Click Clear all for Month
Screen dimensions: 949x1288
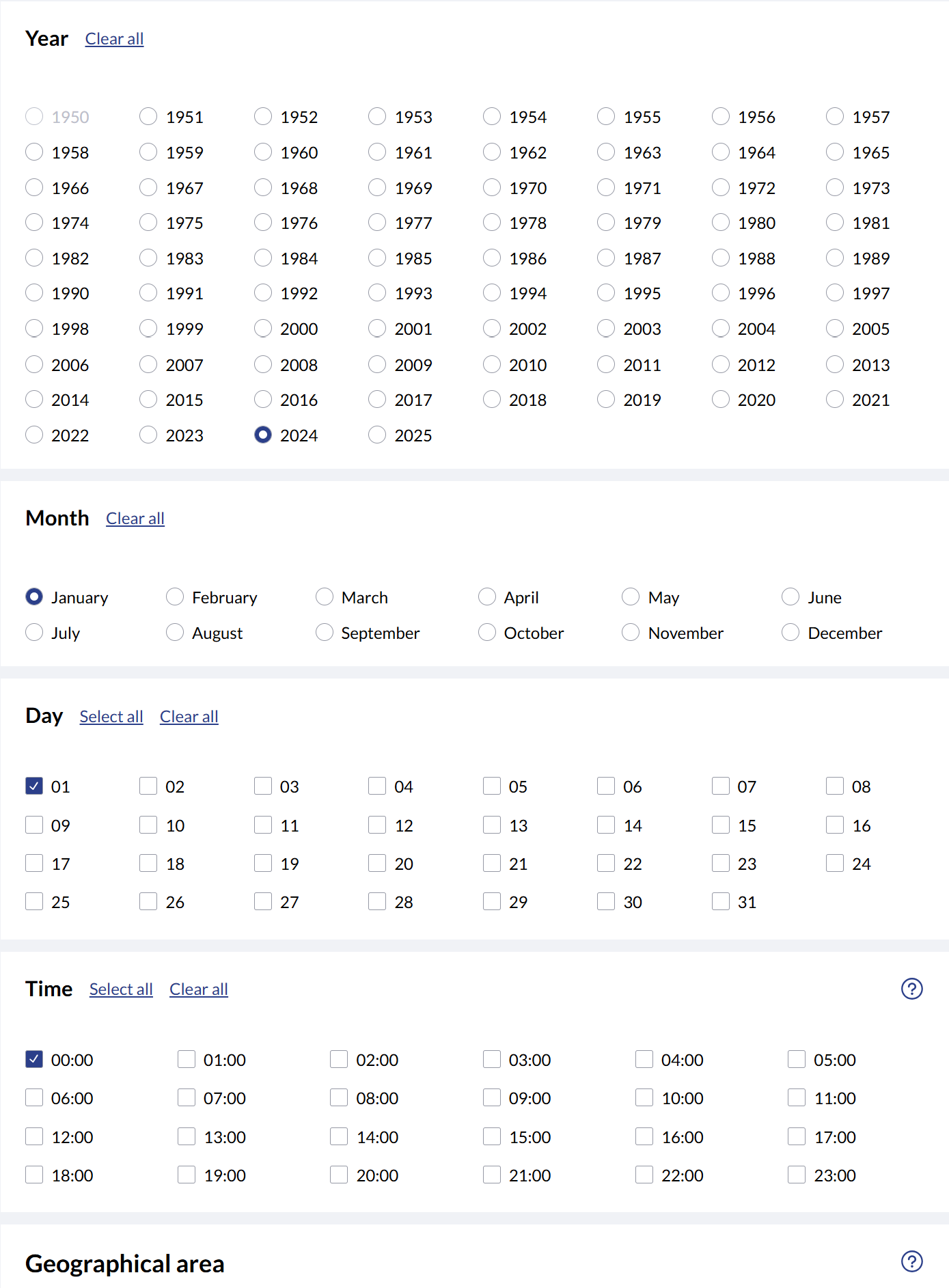tap(135, 519)
